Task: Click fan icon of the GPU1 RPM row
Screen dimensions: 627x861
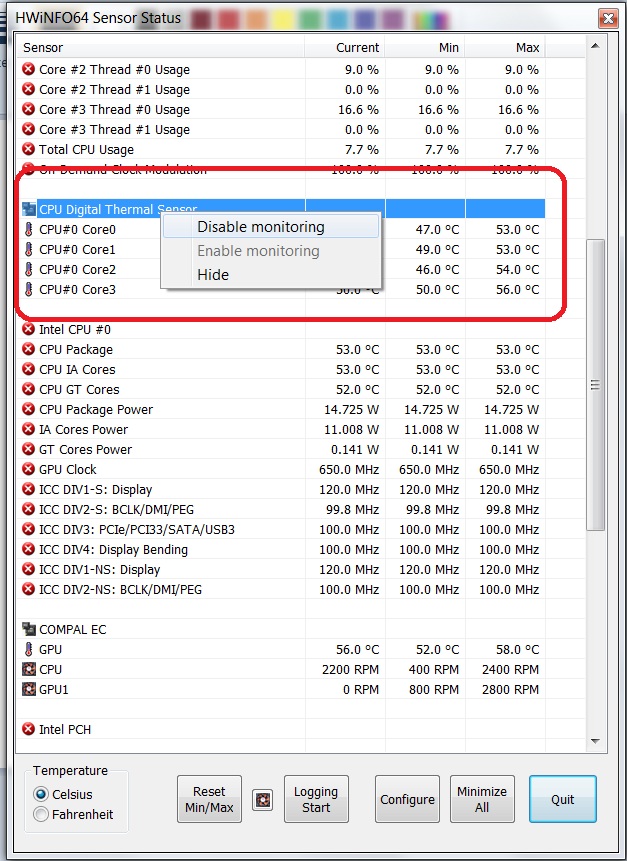Action: (x=29, y=690)
